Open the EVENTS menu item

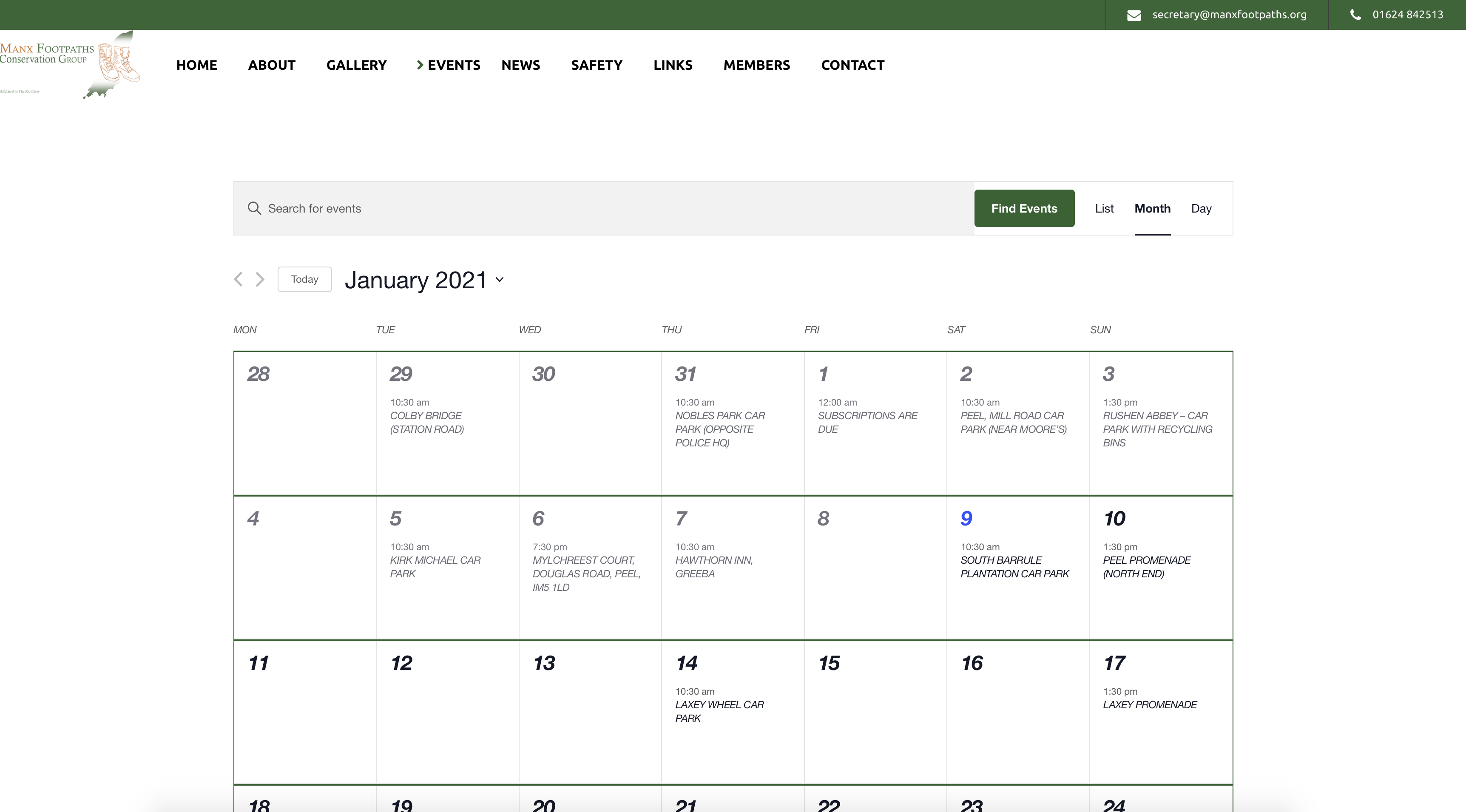[454, 65]
